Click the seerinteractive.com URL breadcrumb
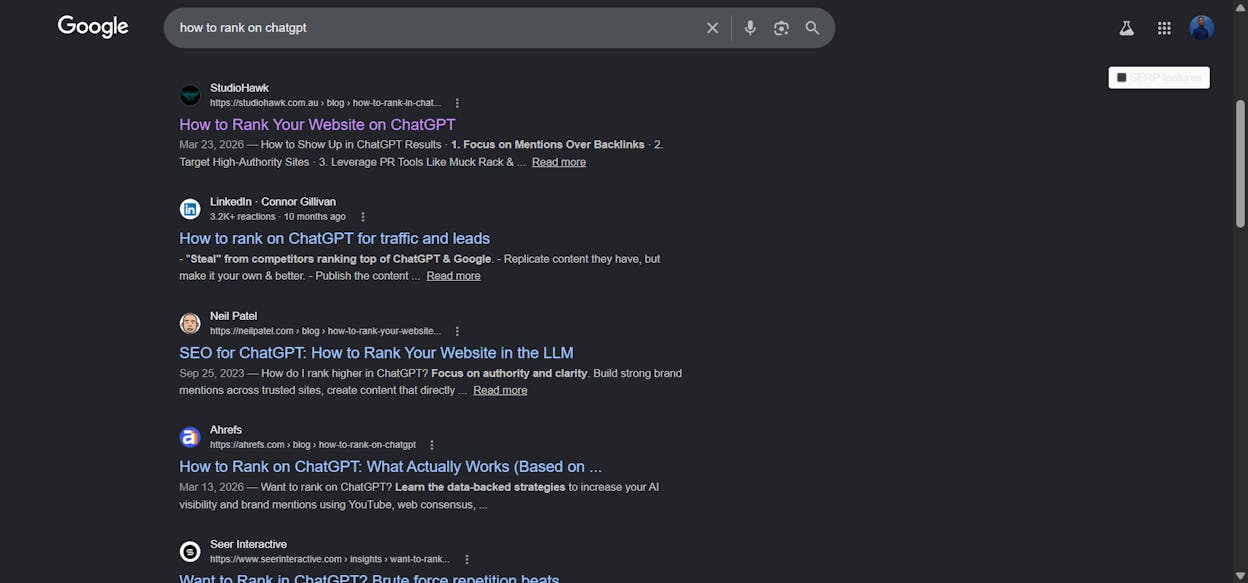The height and width of the screenshot is (583, 1248). tap(330, 559)
